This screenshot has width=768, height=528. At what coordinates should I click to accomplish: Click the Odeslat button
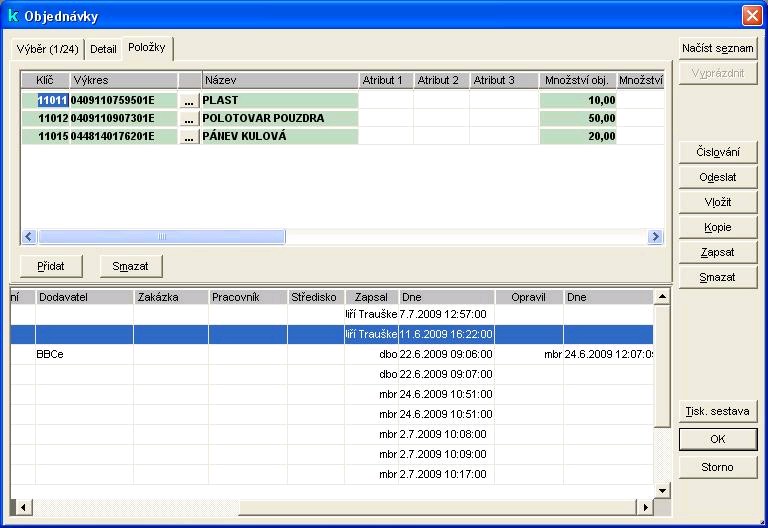(718, 177)
